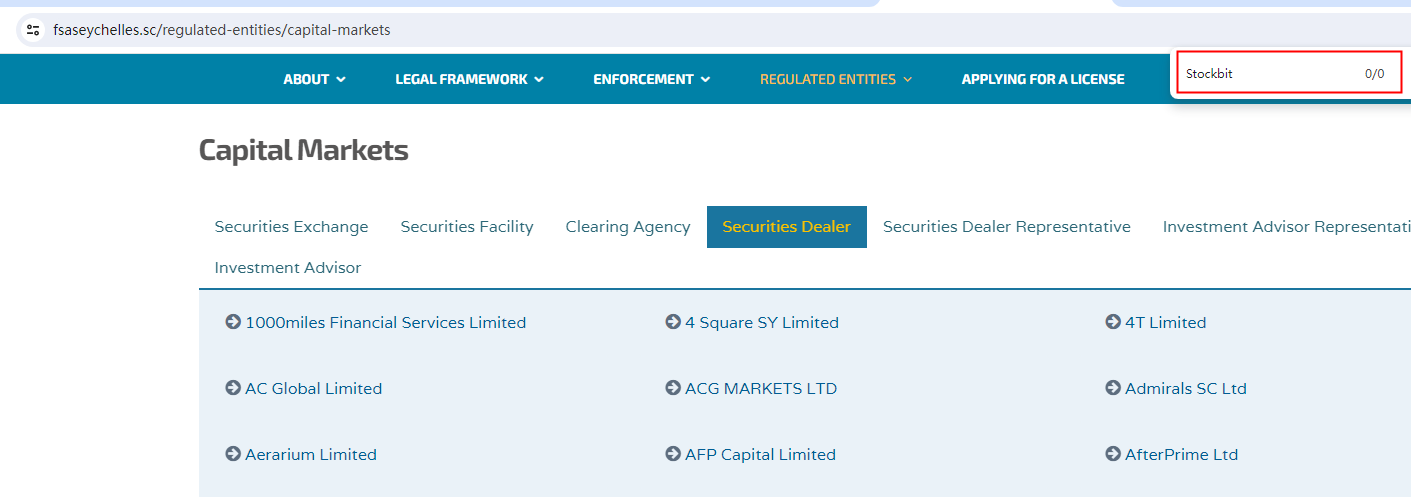Image resolution: width=1411 pixels, height=497 pixels.
Task: Click arrow icon beside 4T Limited
Action: (1113, 322)
